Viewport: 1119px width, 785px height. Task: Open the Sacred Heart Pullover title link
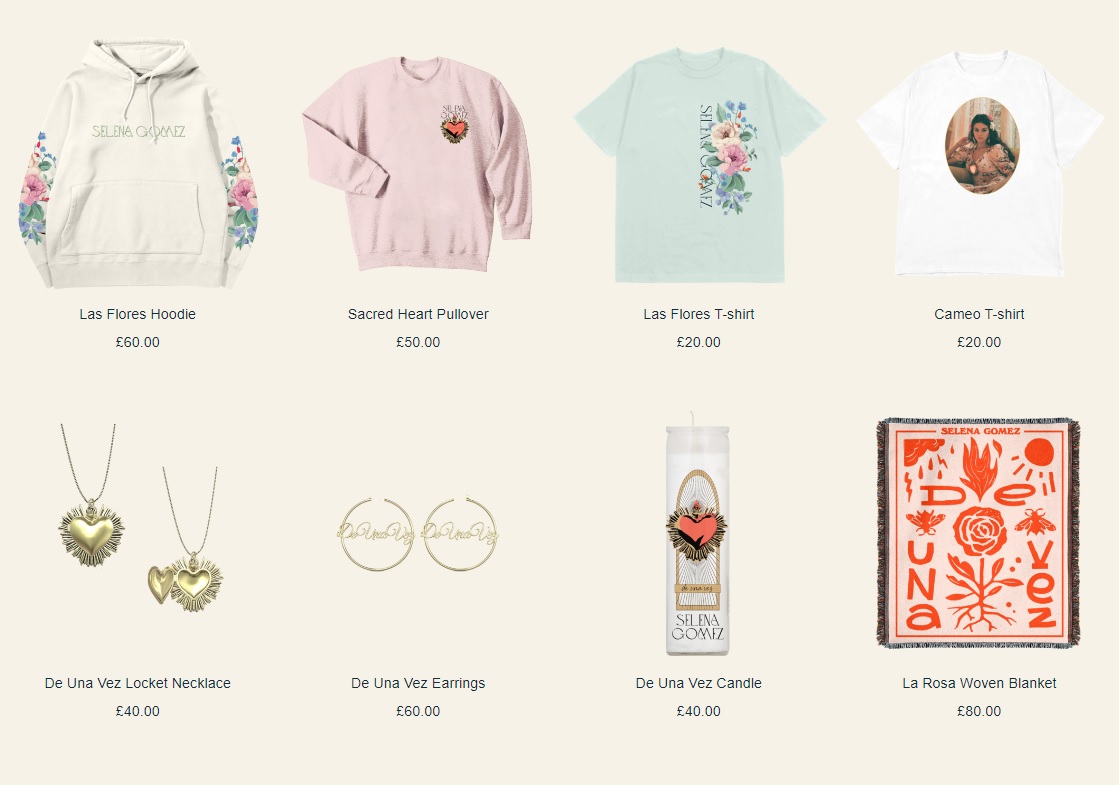pos(418,314)
